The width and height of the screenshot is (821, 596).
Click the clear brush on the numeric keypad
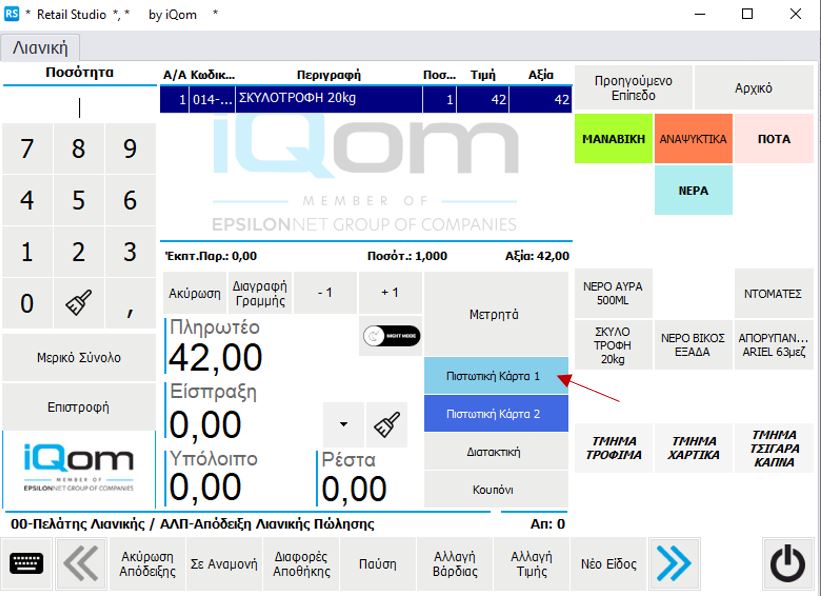(78, 303)
